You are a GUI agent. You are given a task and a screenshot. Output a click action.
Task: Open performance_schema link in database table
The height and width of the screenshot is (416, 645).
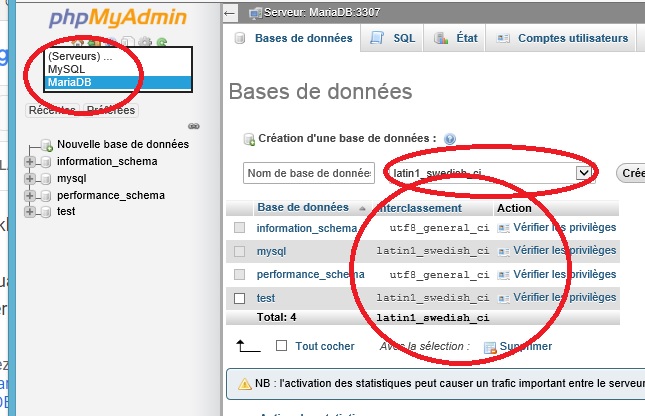point(311,274)
